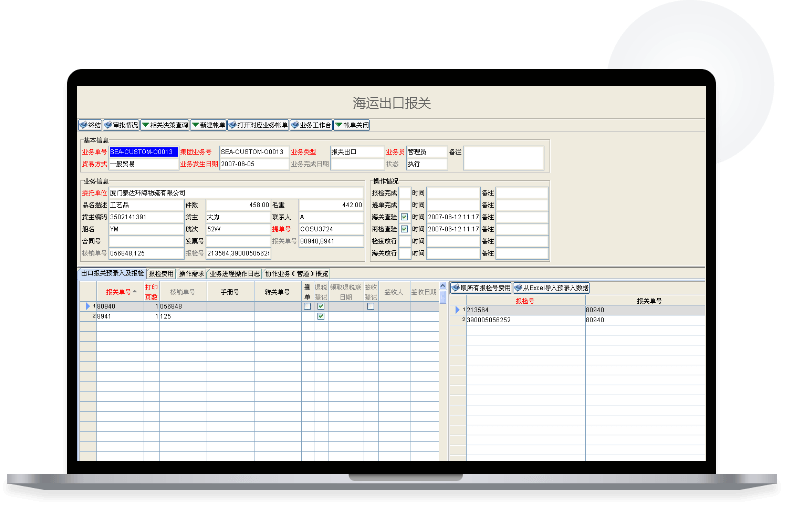Select the 380005056253 row in the right table
This screenshot has height=508, width=797.
coord(578,320)
